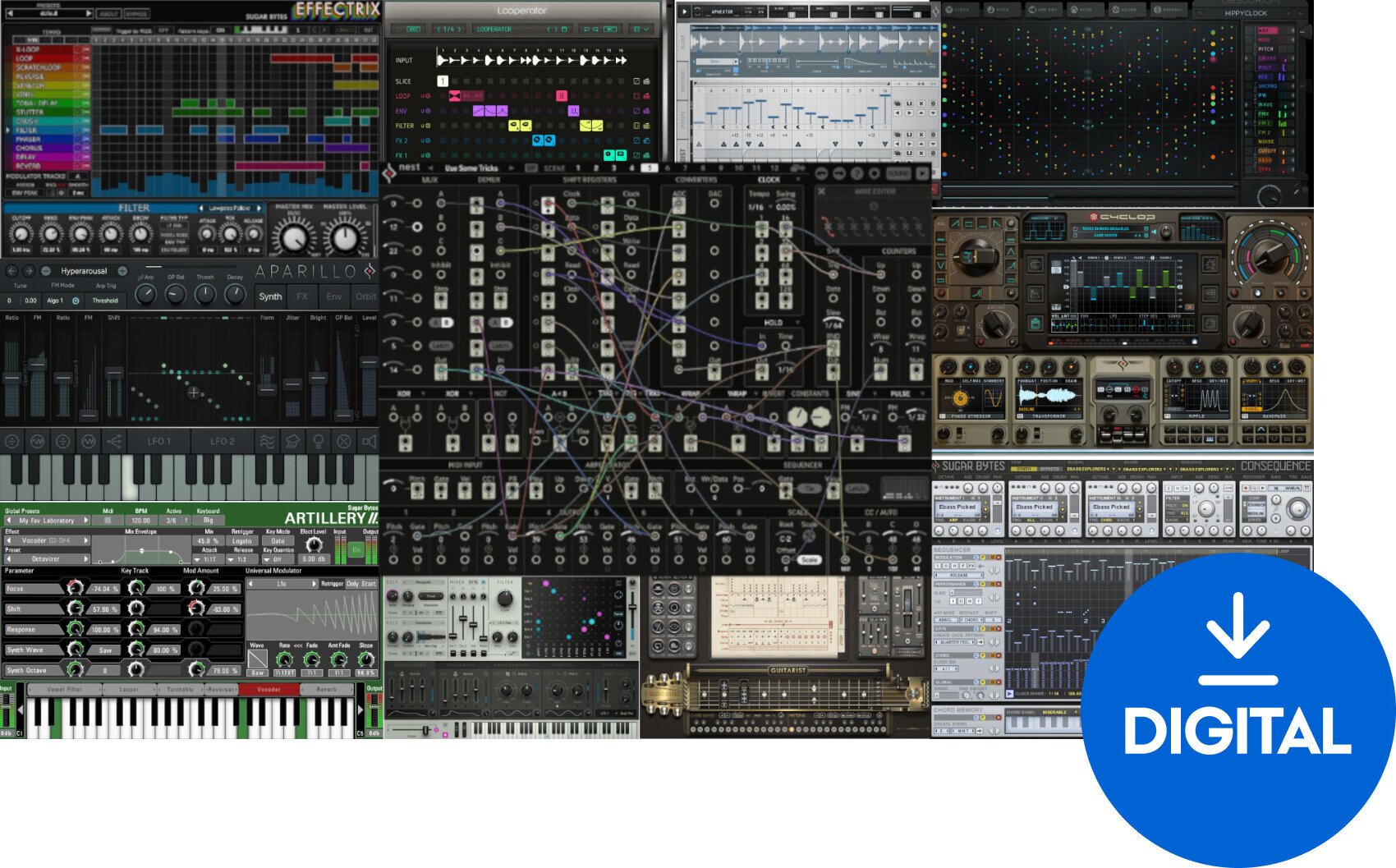Switch to the FX tab in Aparillo
Screen dimensions: 1396x868
pyautogui.click(x=301, y=296)
